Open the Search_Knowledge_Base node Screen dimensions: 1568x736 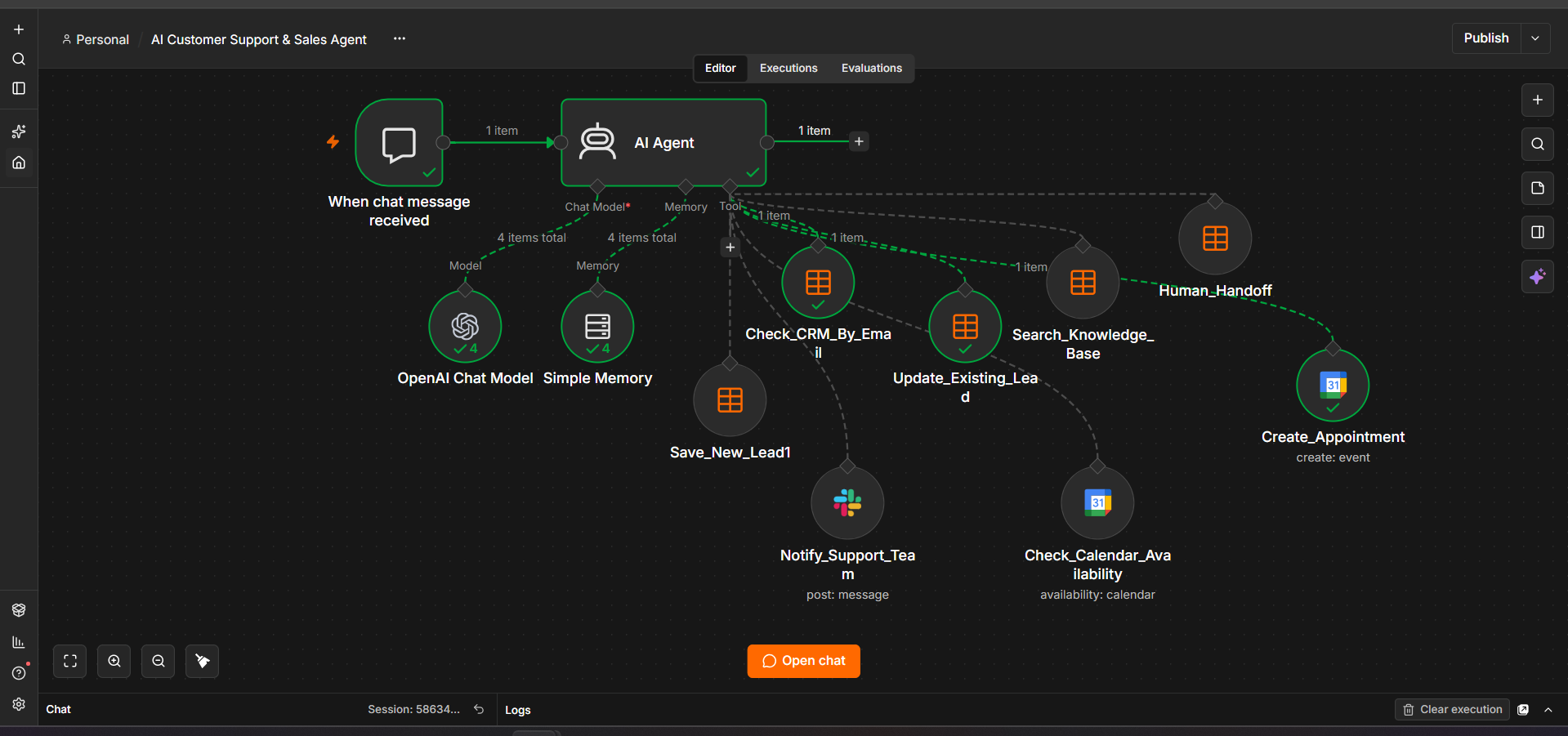click(1083, 283)
